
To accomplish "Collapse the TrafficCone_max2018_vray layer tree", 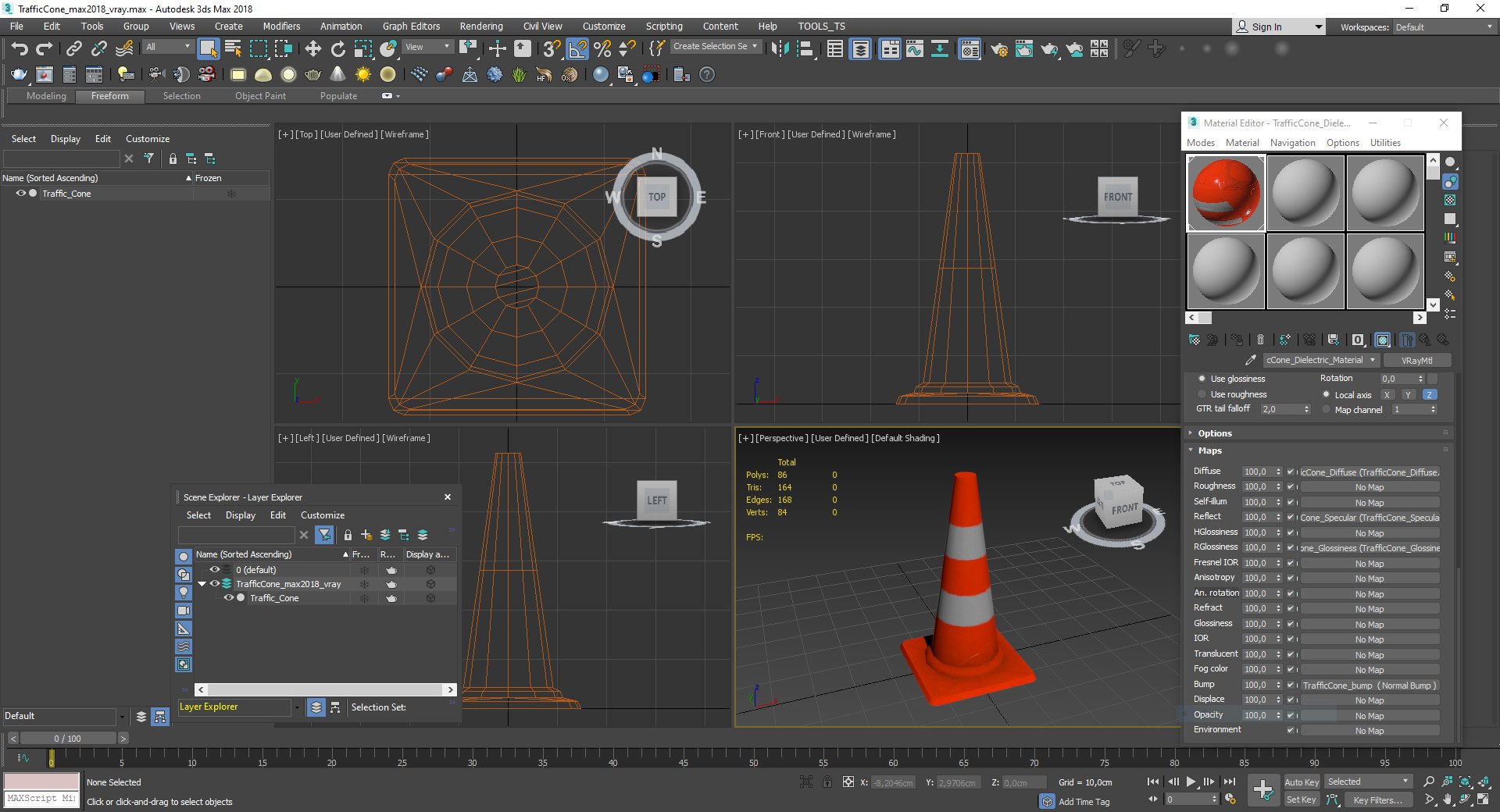I will (x=202, y=584).
